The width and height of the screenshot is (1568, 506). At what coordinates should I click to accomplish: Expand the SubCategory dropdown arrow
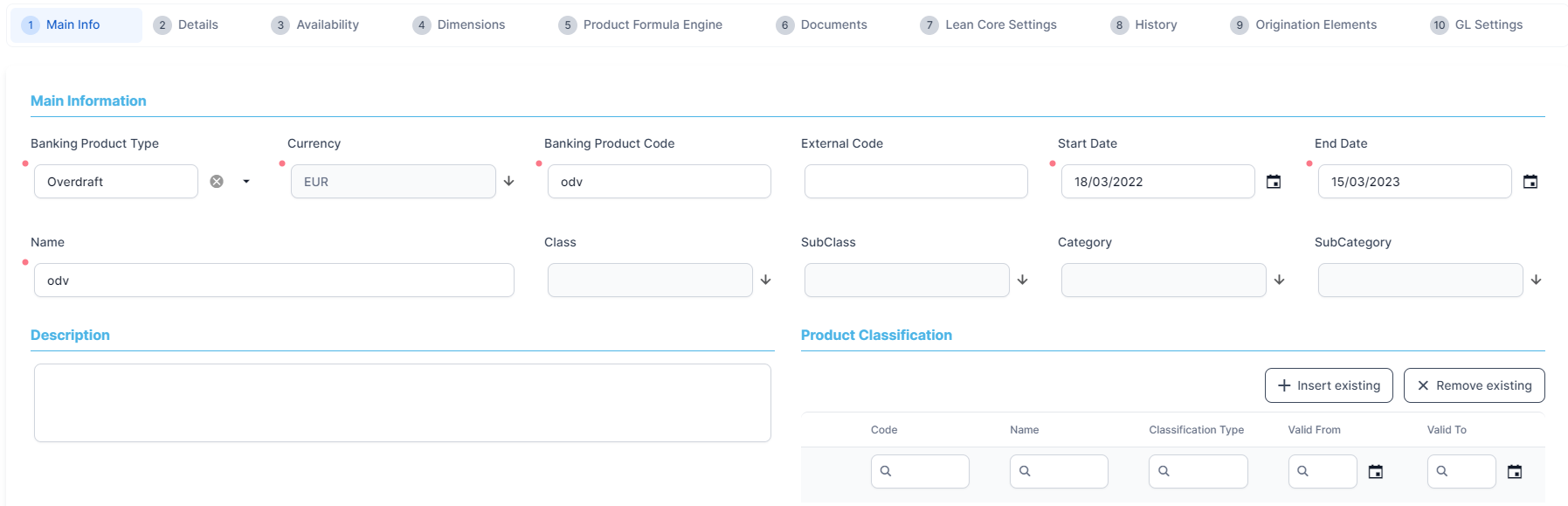pos(1537,280)
